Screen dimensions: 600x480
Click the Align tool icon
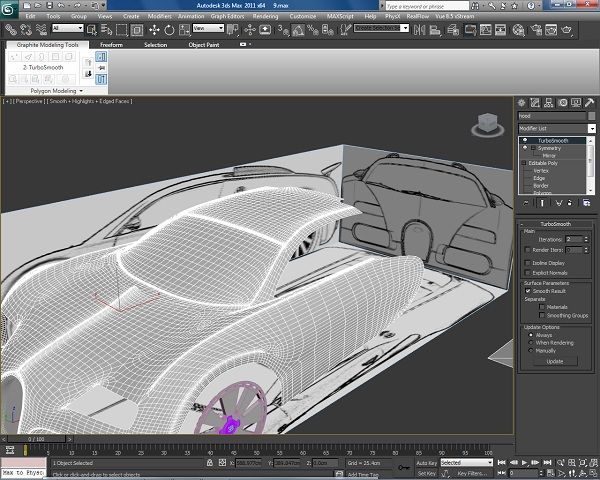click(435, 29)
